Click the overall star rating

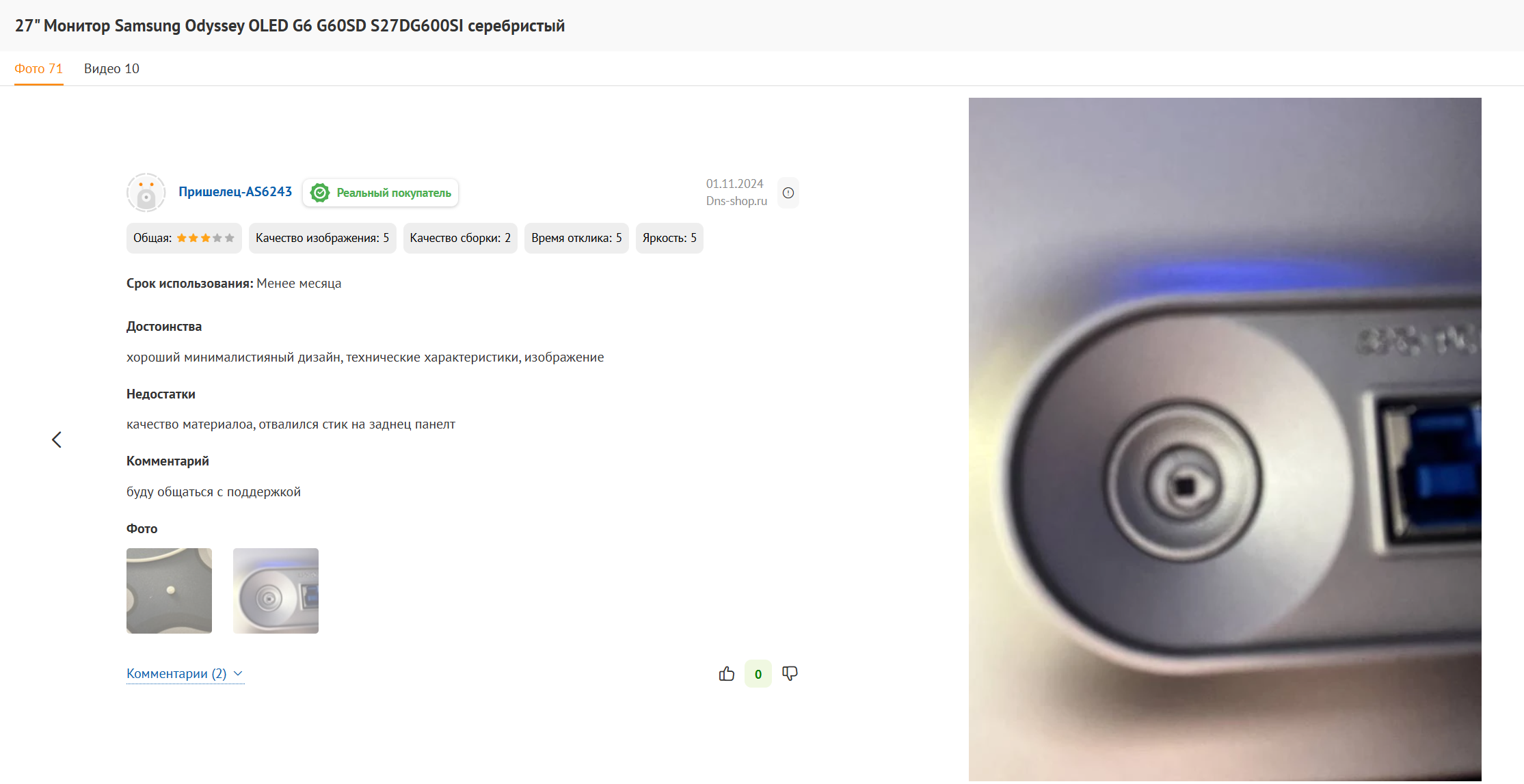coord(205,238)
